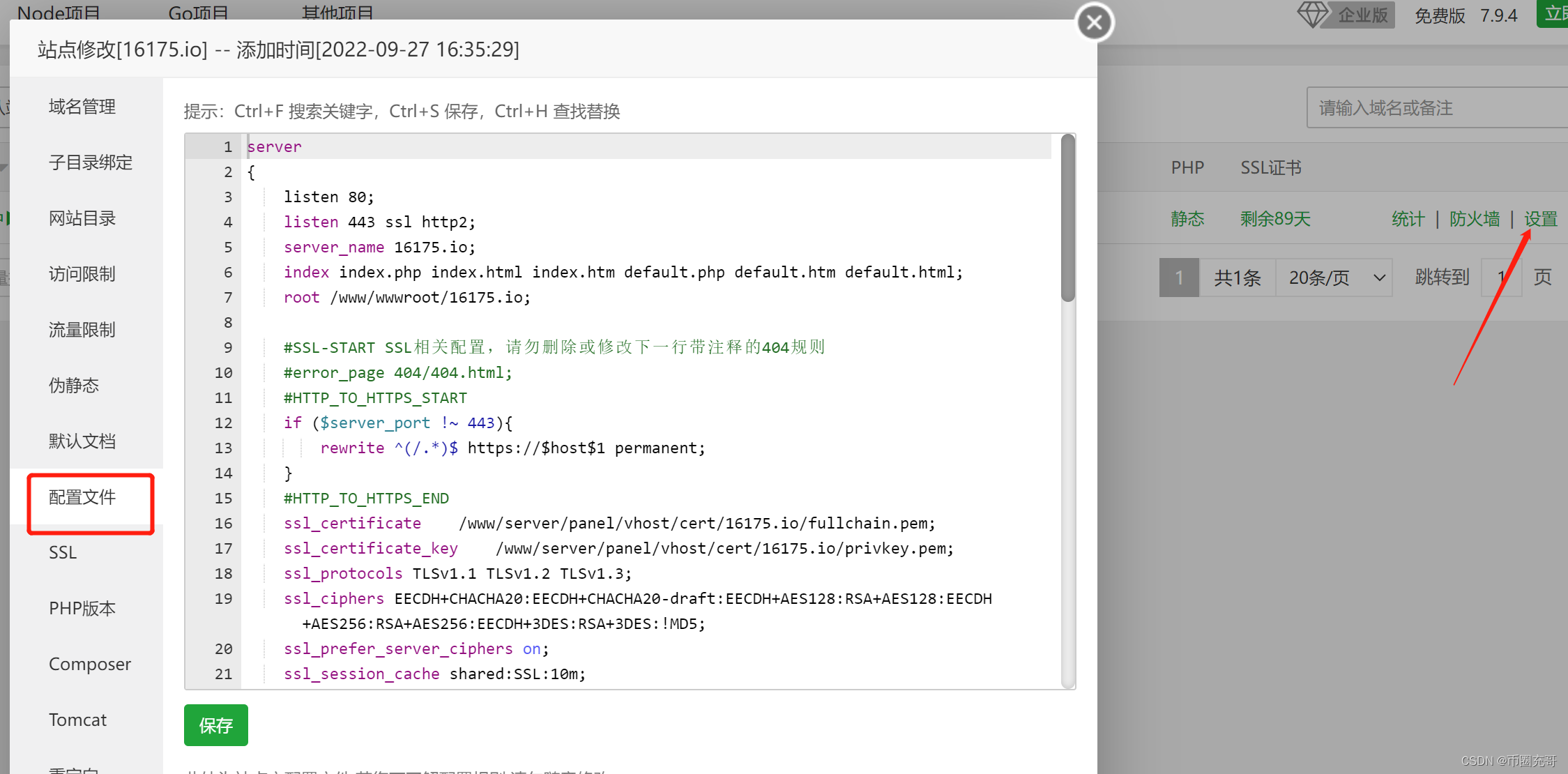Select the 伪静态 sidebar item

[x=74, y=386]
